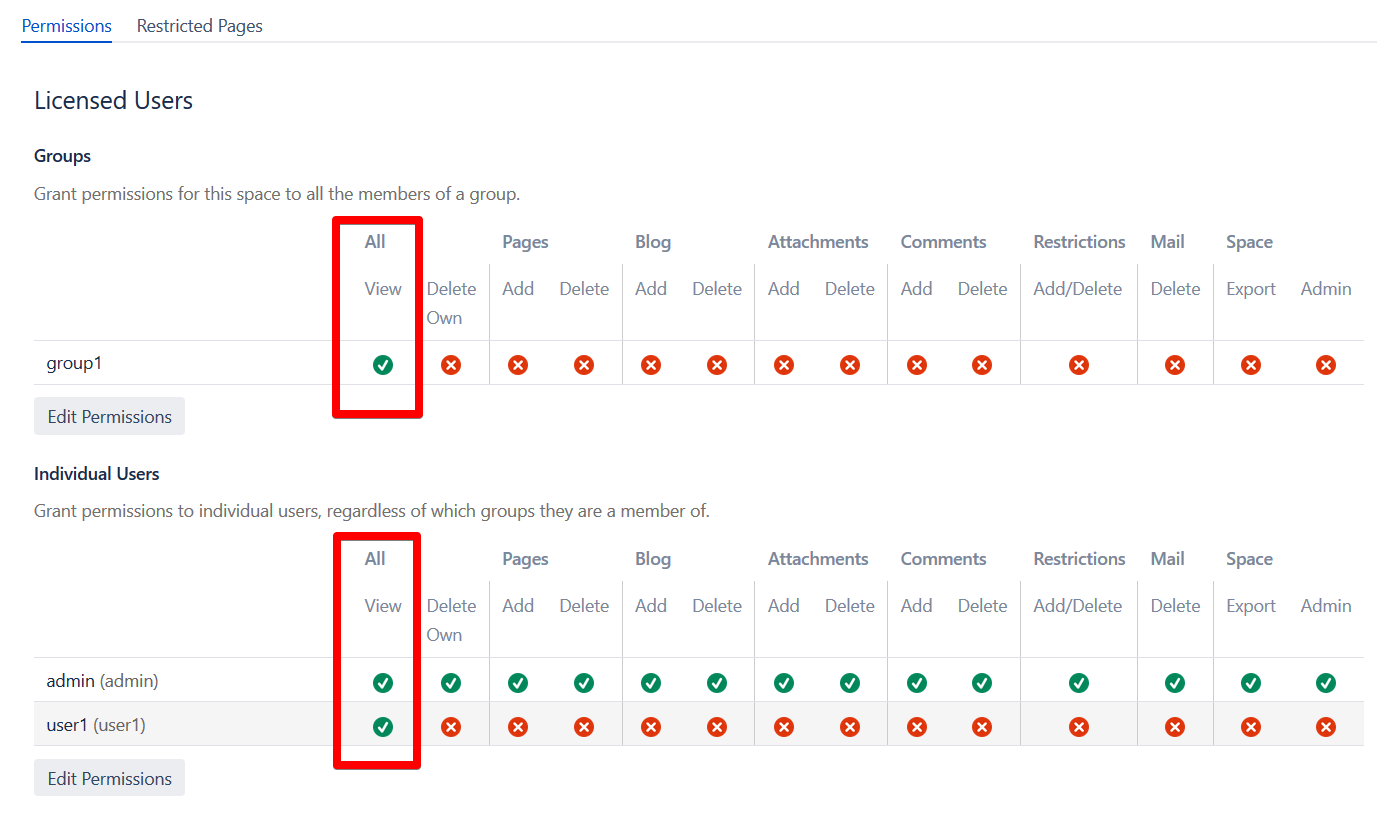Click group1 Attachments Delete red cross icon

pyautogui.click(x=850, y=365)
